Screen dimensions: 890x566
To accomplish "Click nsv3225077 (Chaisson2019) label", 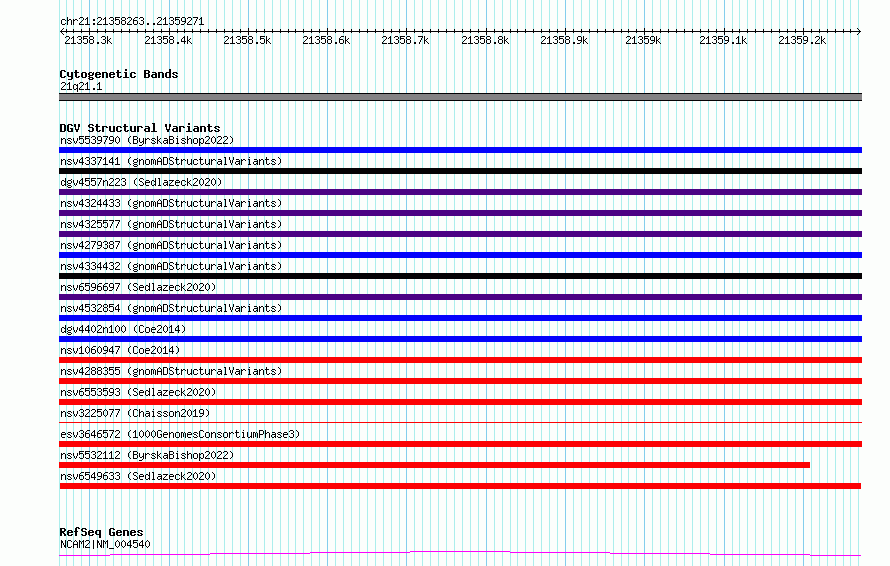I will pos(135,413).
